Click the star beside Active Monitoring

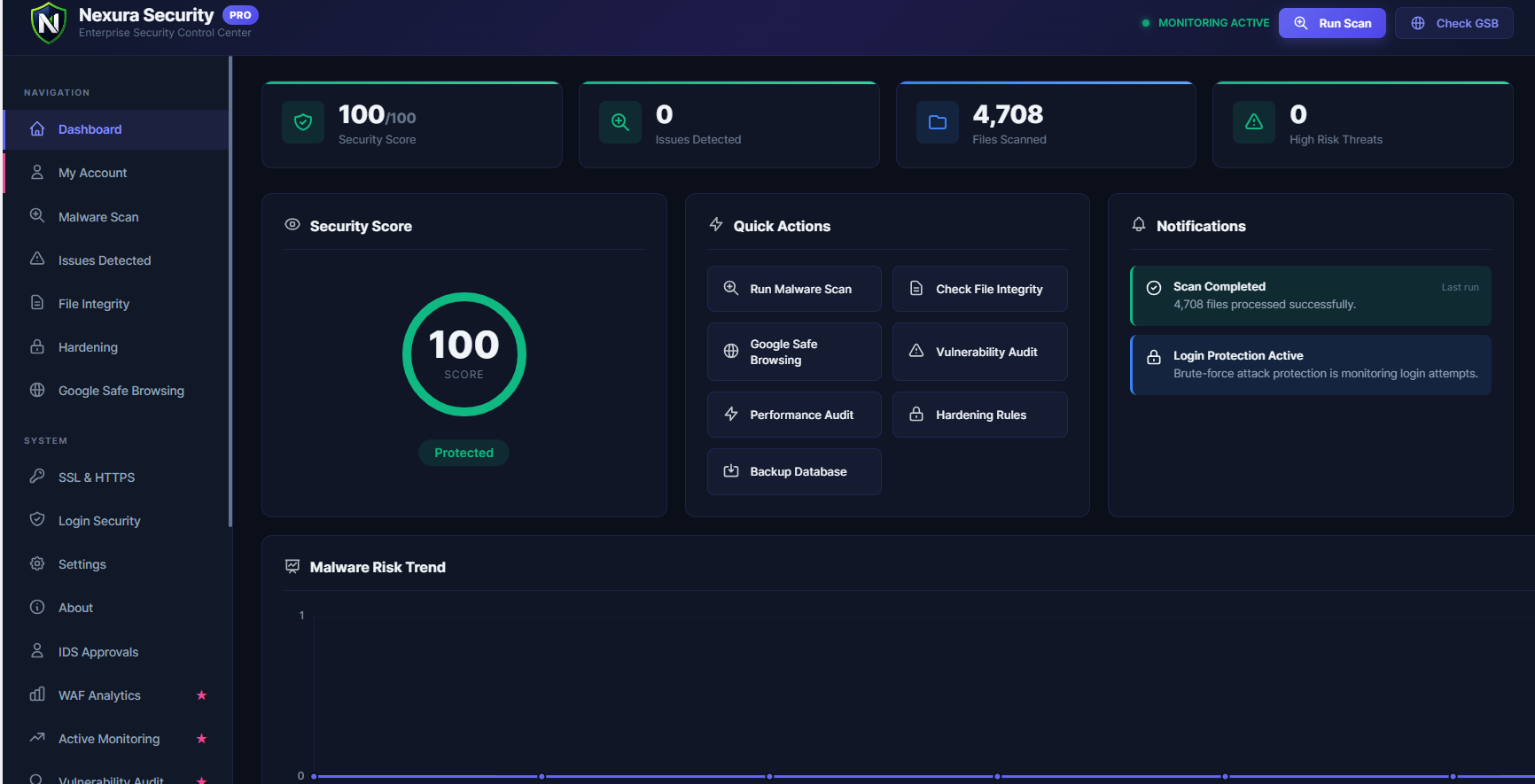pos(201,739)
